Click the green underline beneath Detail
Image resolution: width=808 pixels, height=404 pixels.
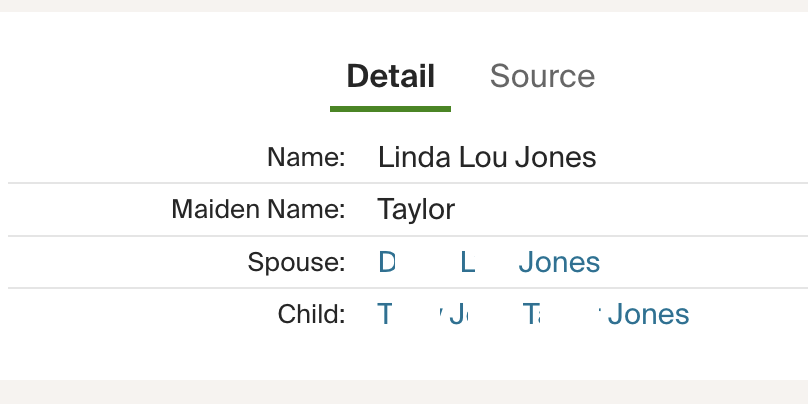pos(390,108)
